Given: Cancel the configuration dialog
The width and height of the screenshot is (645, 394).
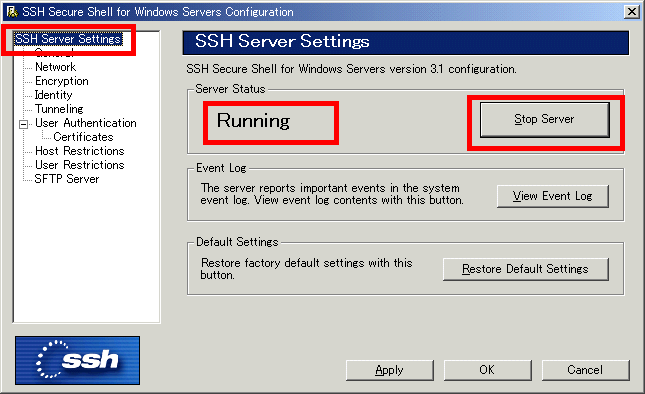Looking at the screenshot, I should tap(585, 370).
